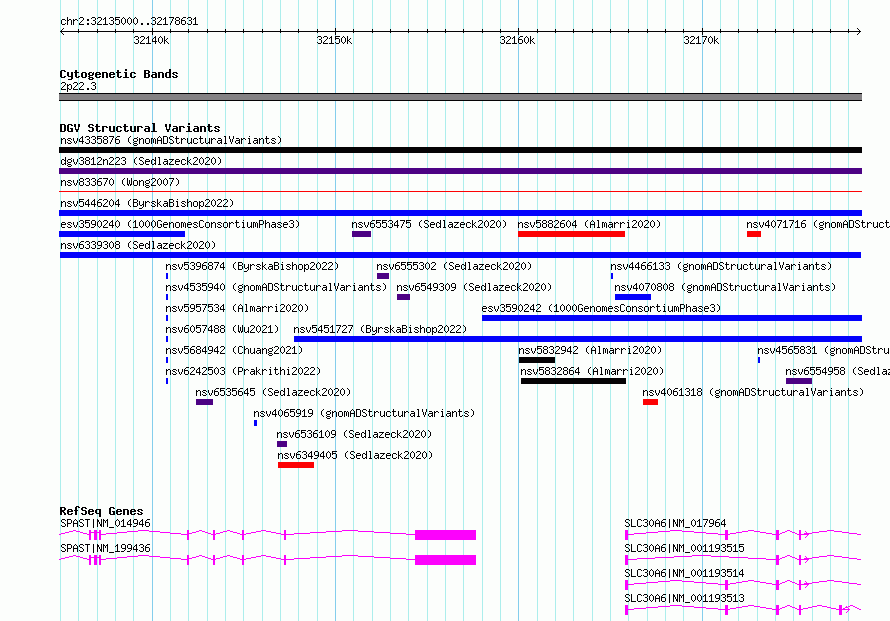Select the black nsv5832864 variant bar
The height and width of the screenshot is (621, 890).
click(x=573, y=381)
